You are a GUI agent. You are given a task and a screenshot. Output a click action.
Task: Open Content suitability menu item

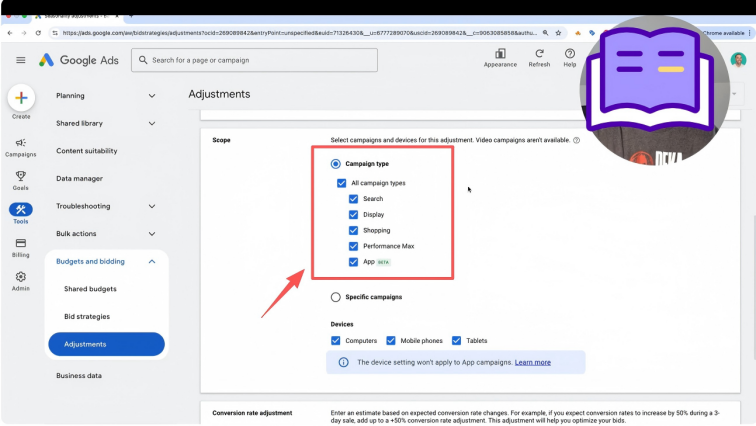click(87, 151)
